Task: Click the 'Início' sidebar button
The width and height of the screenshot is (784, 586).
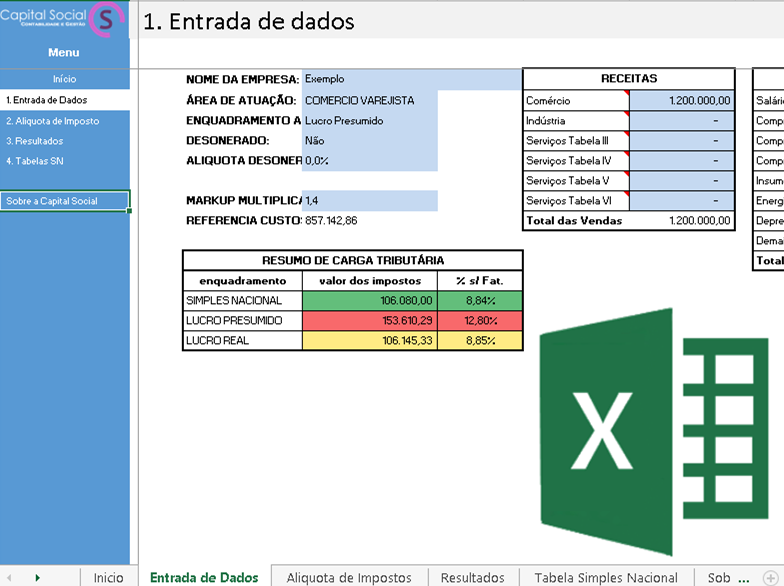Action: [x=64, y=79]
